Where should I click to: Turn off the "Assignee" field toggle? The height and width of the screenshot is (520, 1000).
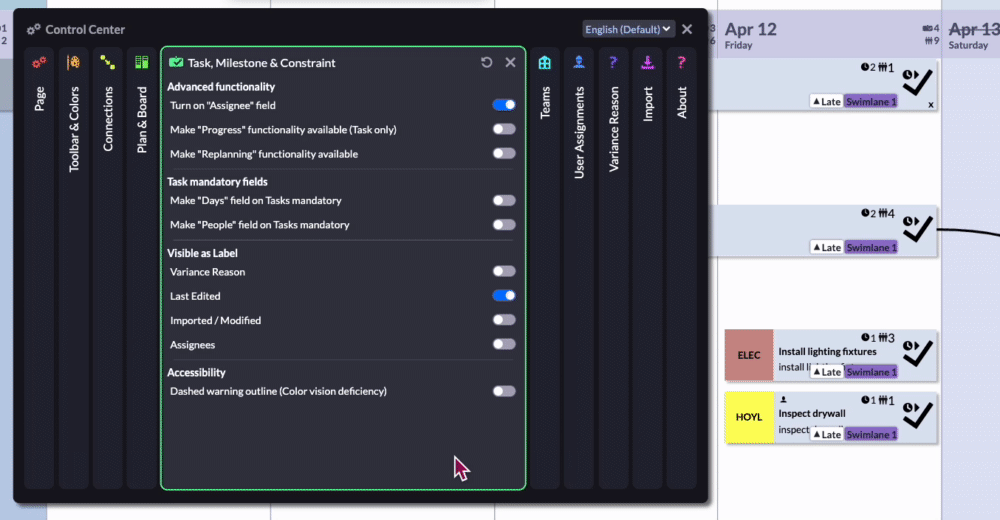(x=504, y=105)
